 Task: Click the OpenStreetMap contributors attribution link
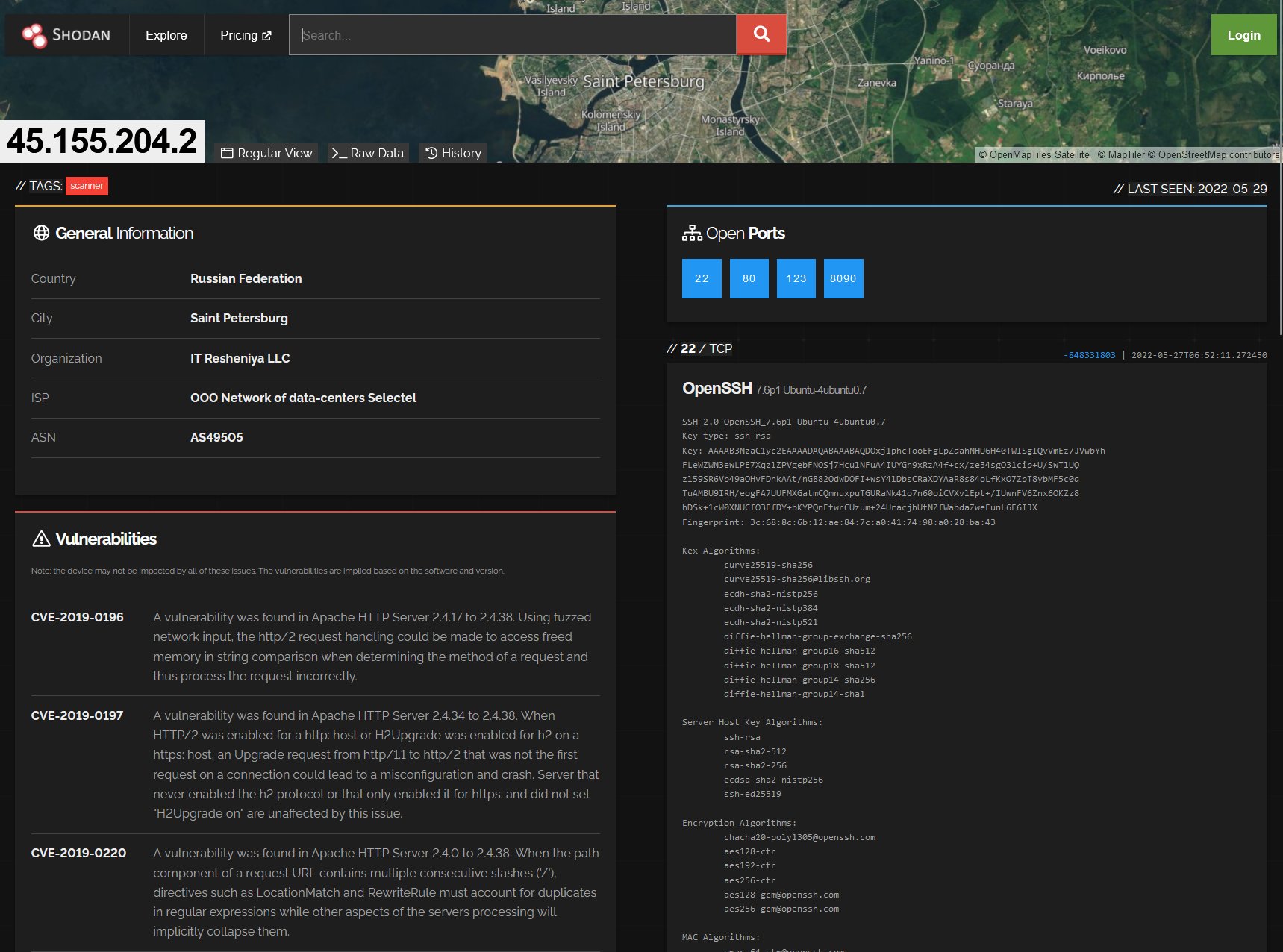[x=1214, y=154]
